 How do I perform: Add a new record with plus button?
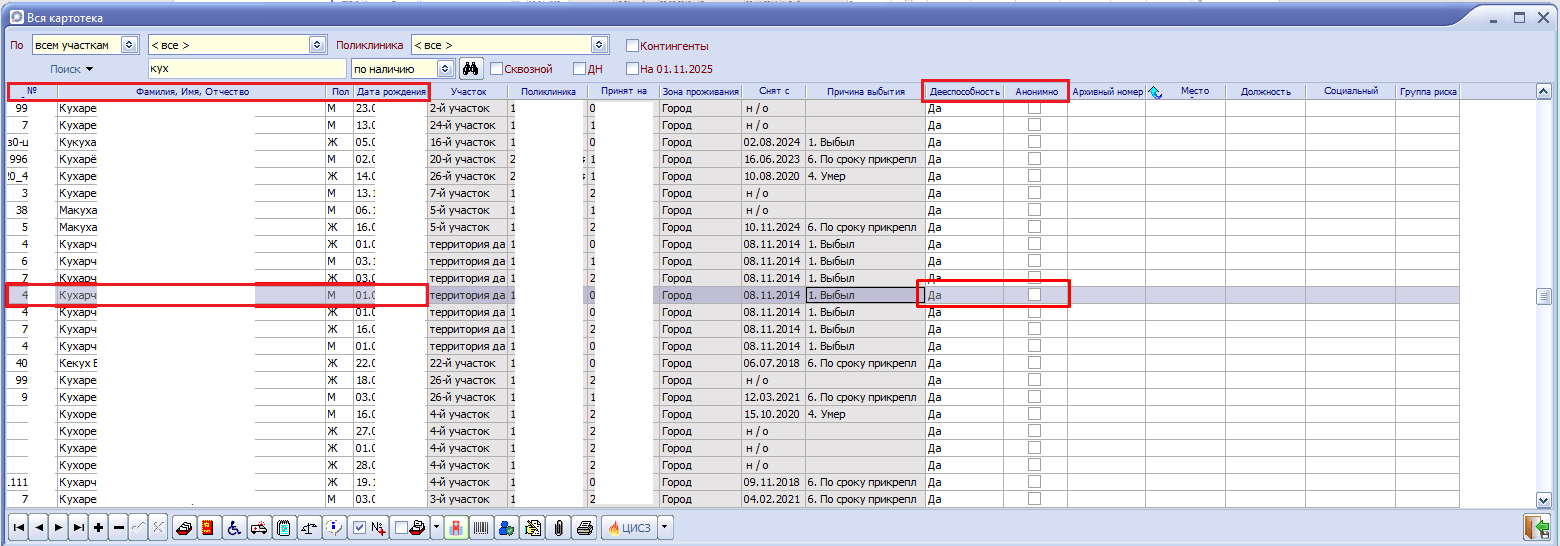98,528
